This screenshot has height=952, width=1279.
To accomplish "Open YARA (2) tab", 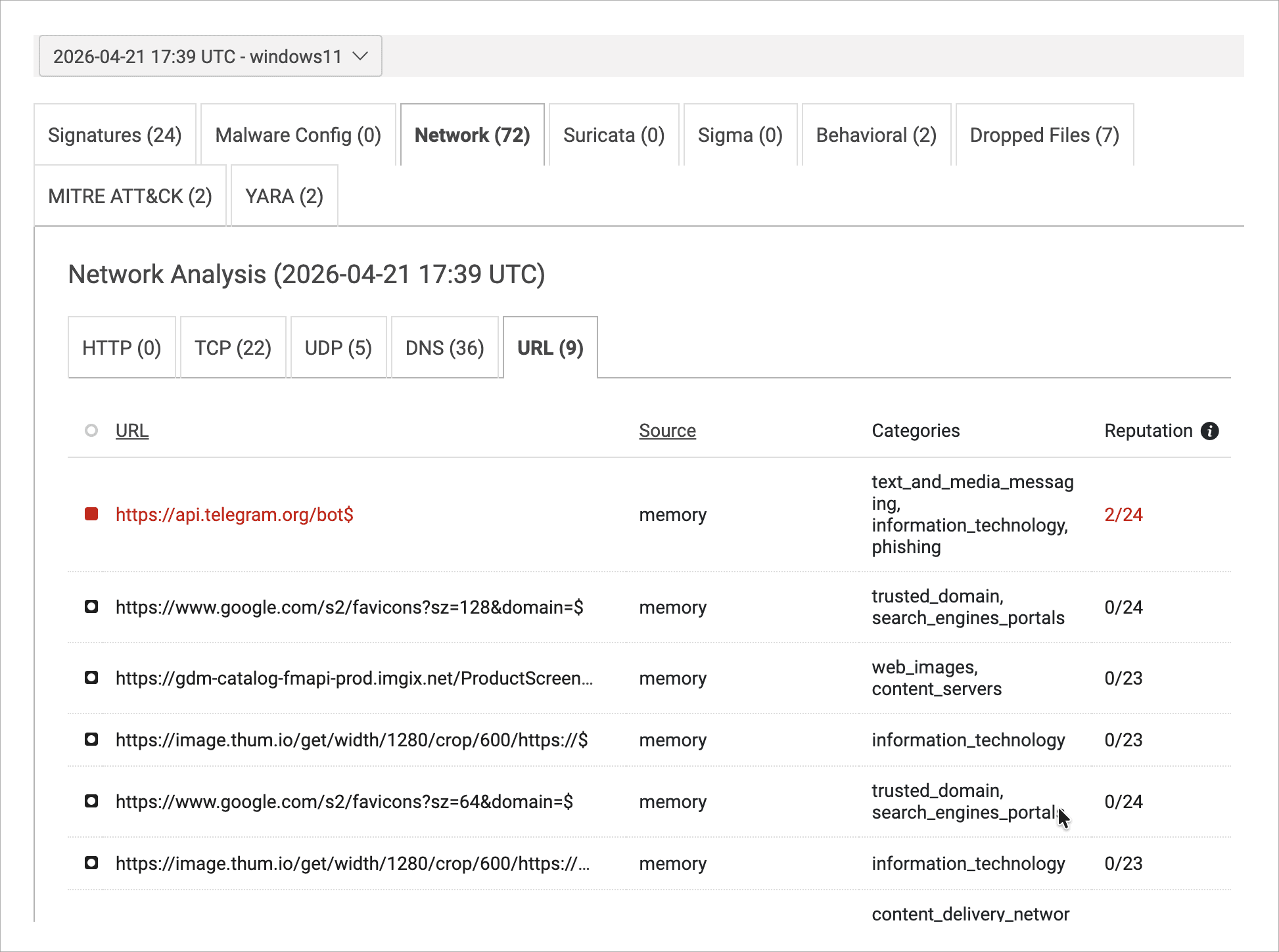I will click(x=285, y=196).
